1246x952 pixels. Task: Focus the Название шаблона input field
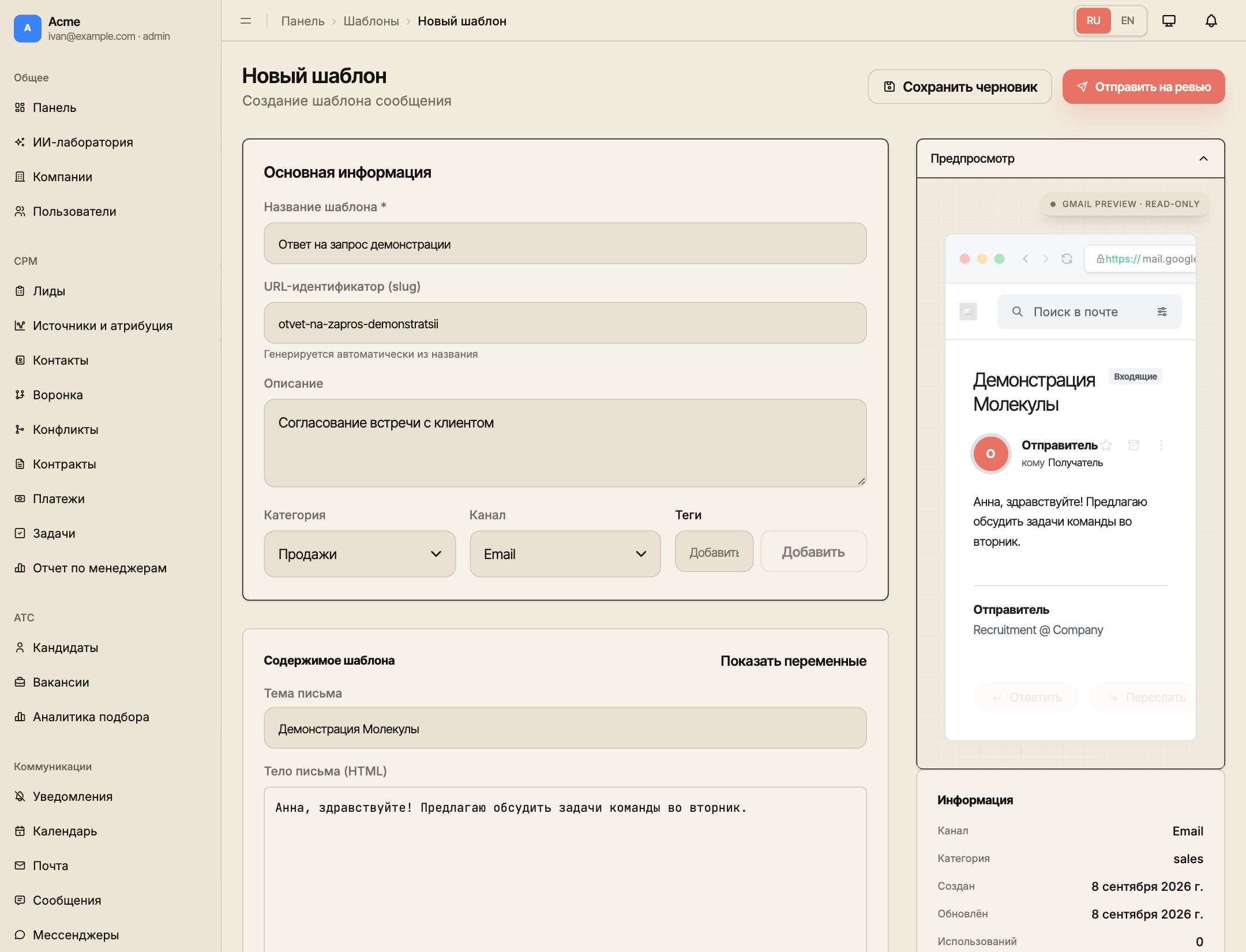[565, 243]
